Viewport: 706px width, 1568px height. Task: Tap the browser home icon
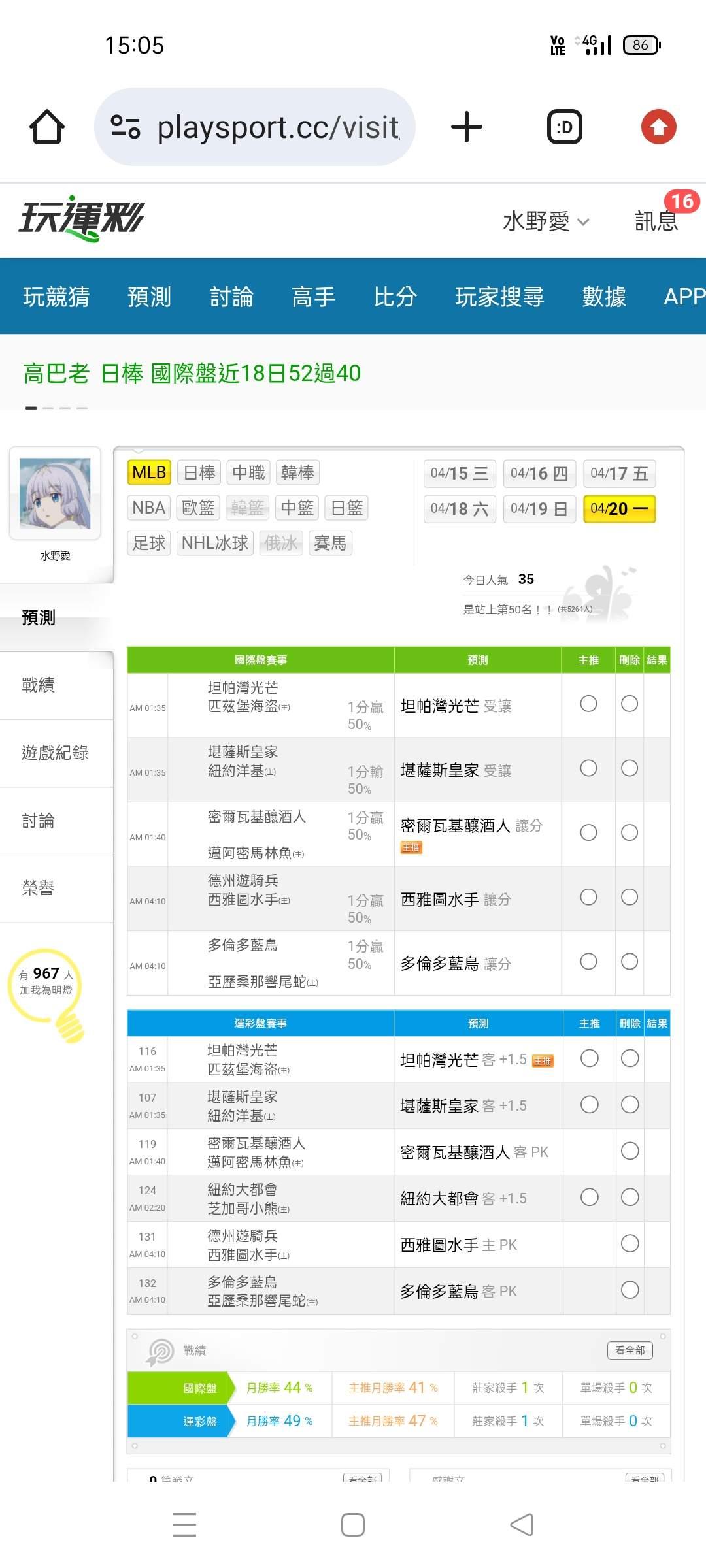(x=47, y=127)
